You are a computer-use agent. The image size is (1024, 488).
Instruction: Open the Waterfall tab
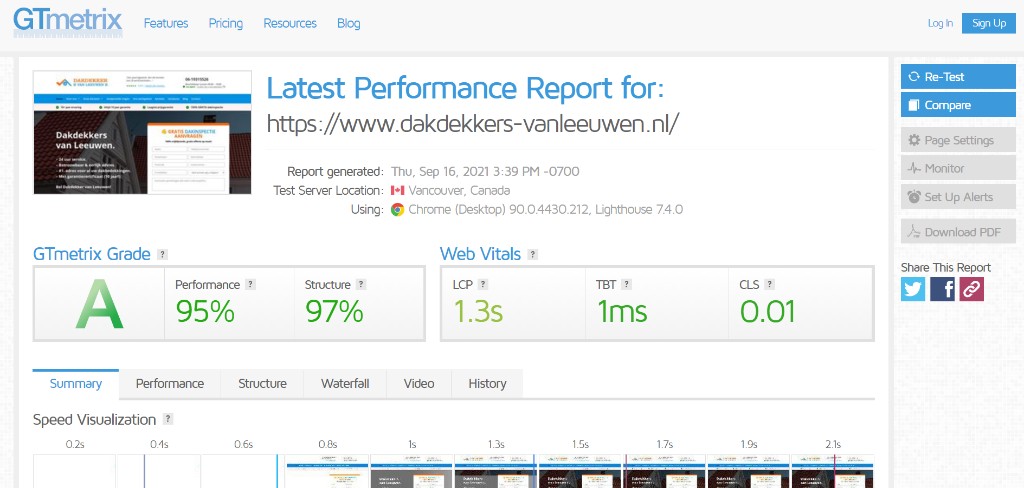pos(345,384)
